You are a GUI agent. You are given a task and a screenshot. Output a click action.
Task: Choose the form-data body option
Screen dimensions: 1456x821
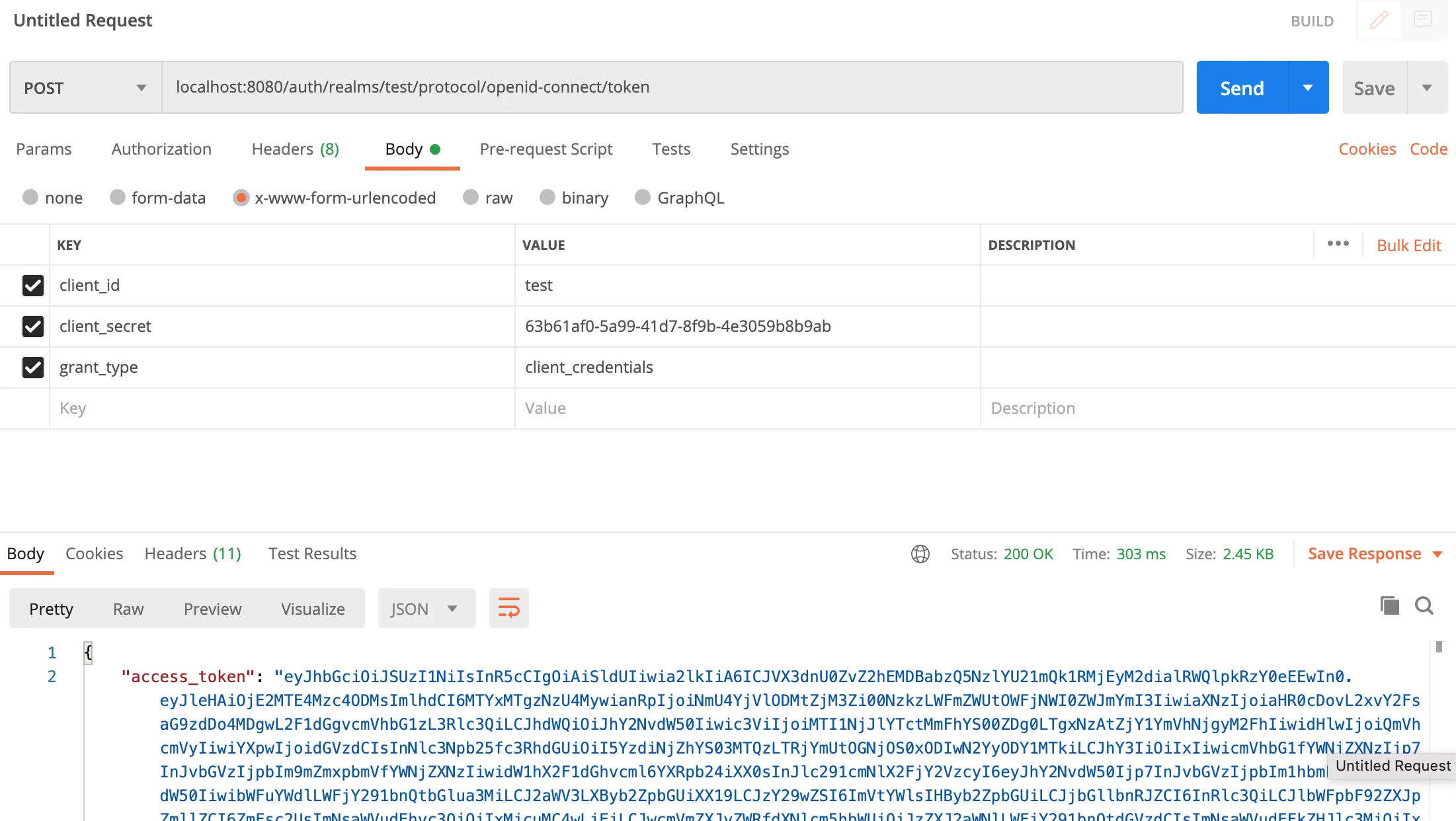(118, 198)
